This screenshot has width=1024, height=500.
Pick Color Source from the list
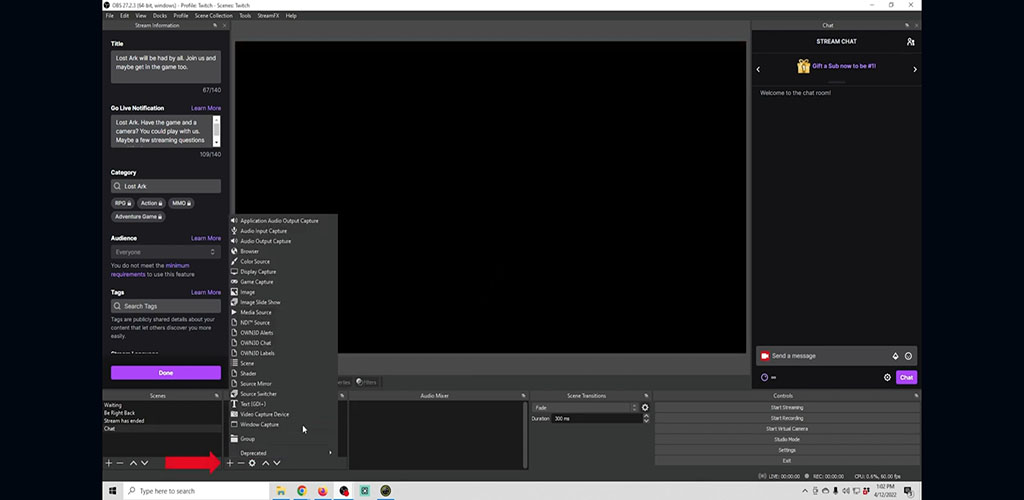(x=255, y=262)
